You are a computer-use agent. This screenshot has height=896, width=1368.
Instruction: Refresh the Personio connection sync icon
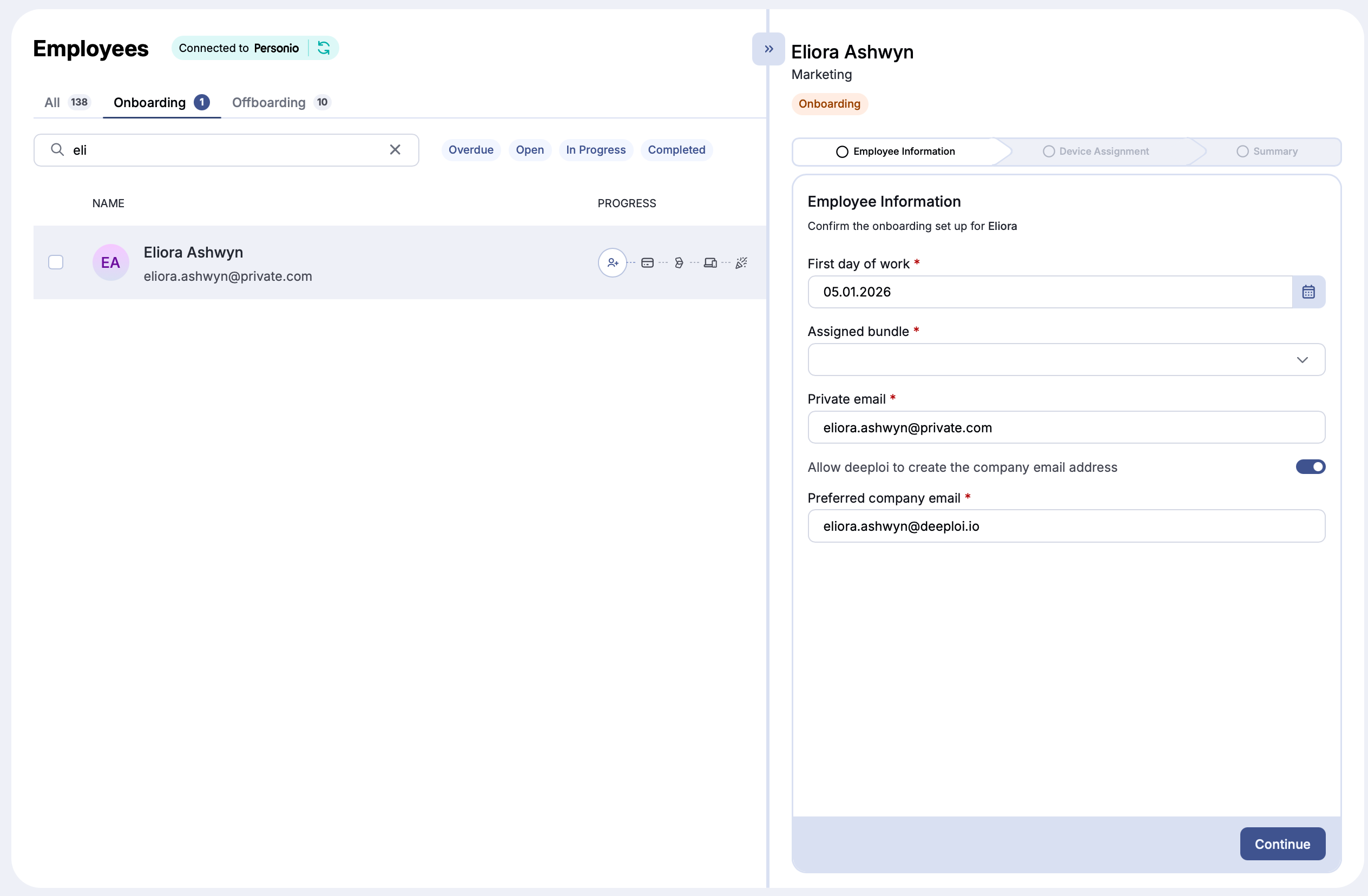(324, 48)
